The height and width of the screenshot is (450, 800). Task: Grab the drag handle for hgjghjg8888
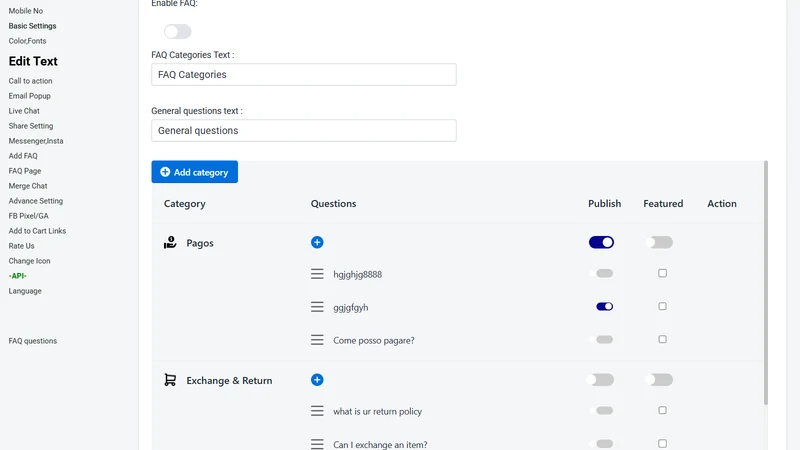coord(317,274)
